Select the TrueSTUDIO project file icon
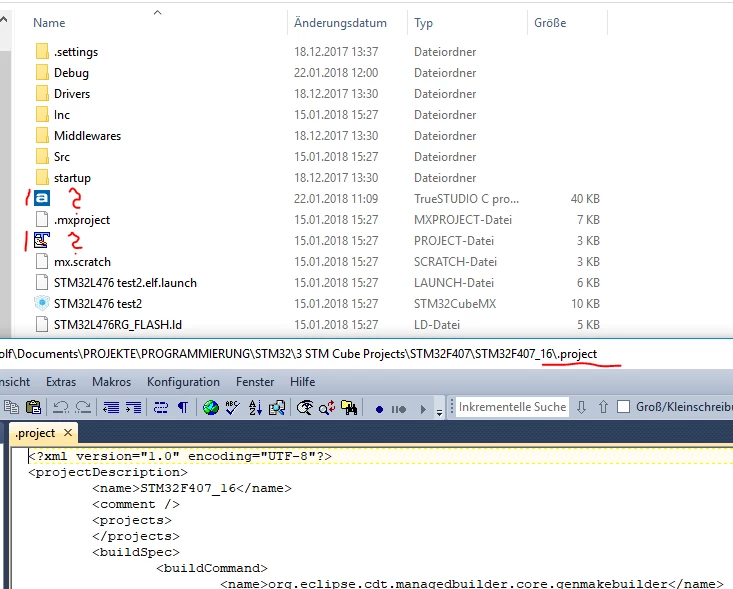 42,198
